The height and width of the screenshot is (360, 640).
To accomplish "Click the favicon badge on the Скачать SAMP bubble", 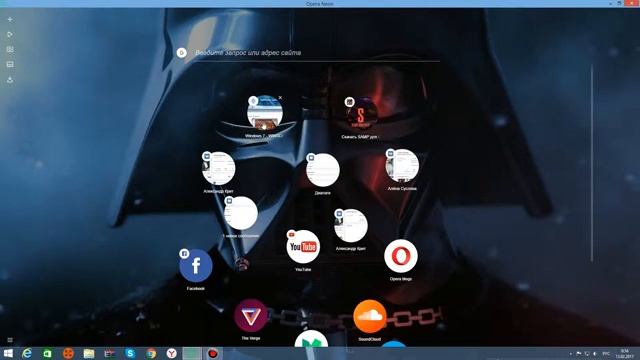I will pyautogui.click(x=349, y=102).
